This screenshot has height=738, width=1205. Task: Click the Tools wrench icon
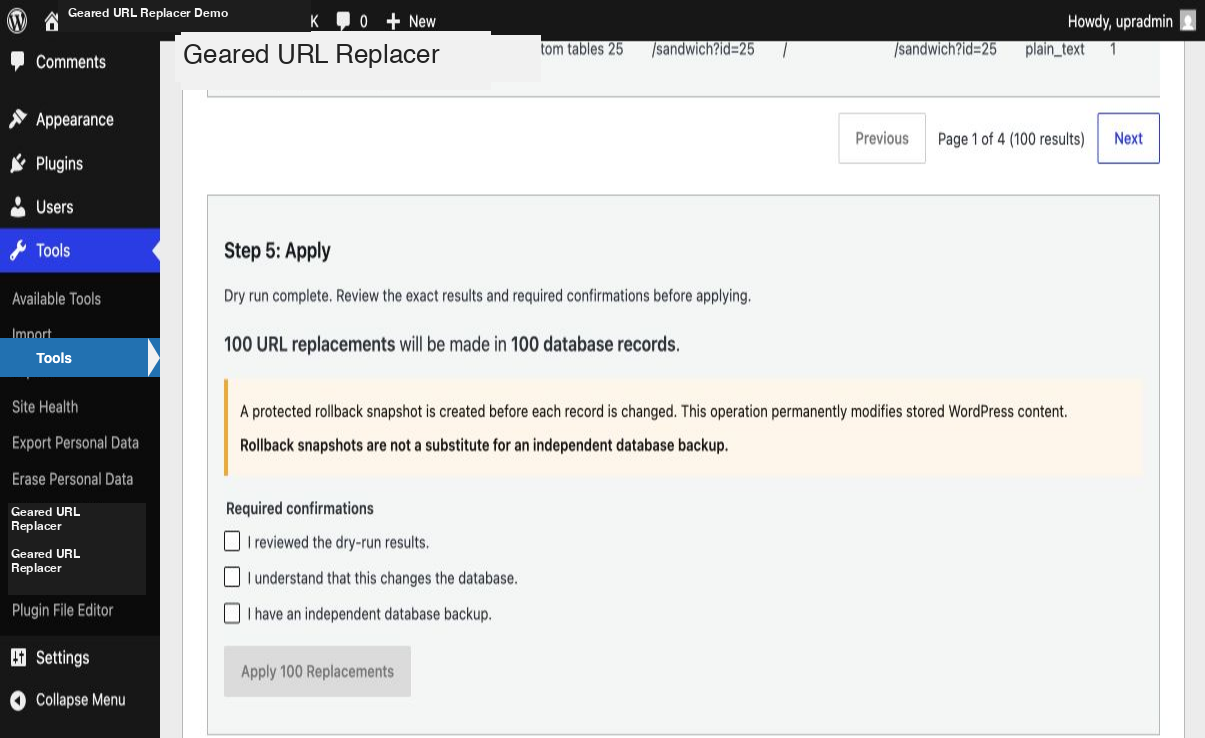point(18,251)
